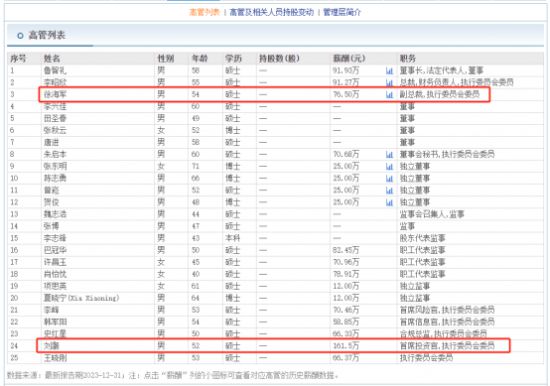
Task: Click the 年龄 column header
Action: point(200,58)
